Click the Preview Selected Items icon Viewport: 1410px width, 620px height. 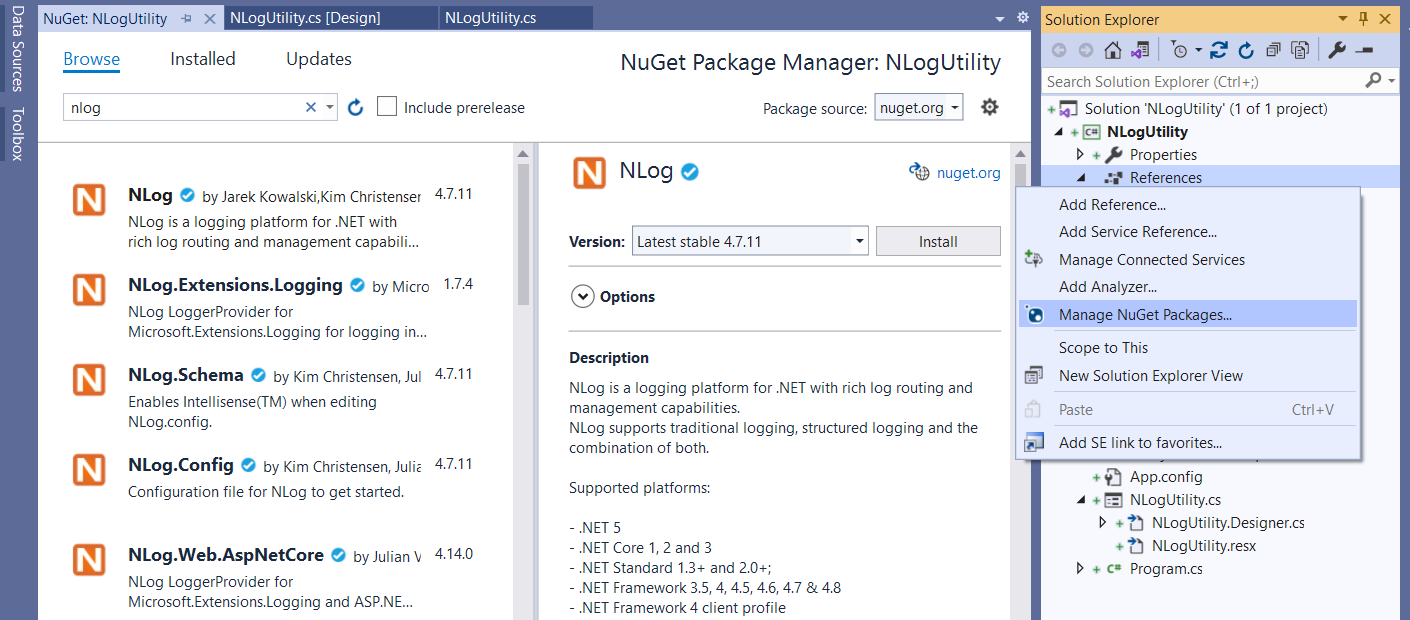1364,50
